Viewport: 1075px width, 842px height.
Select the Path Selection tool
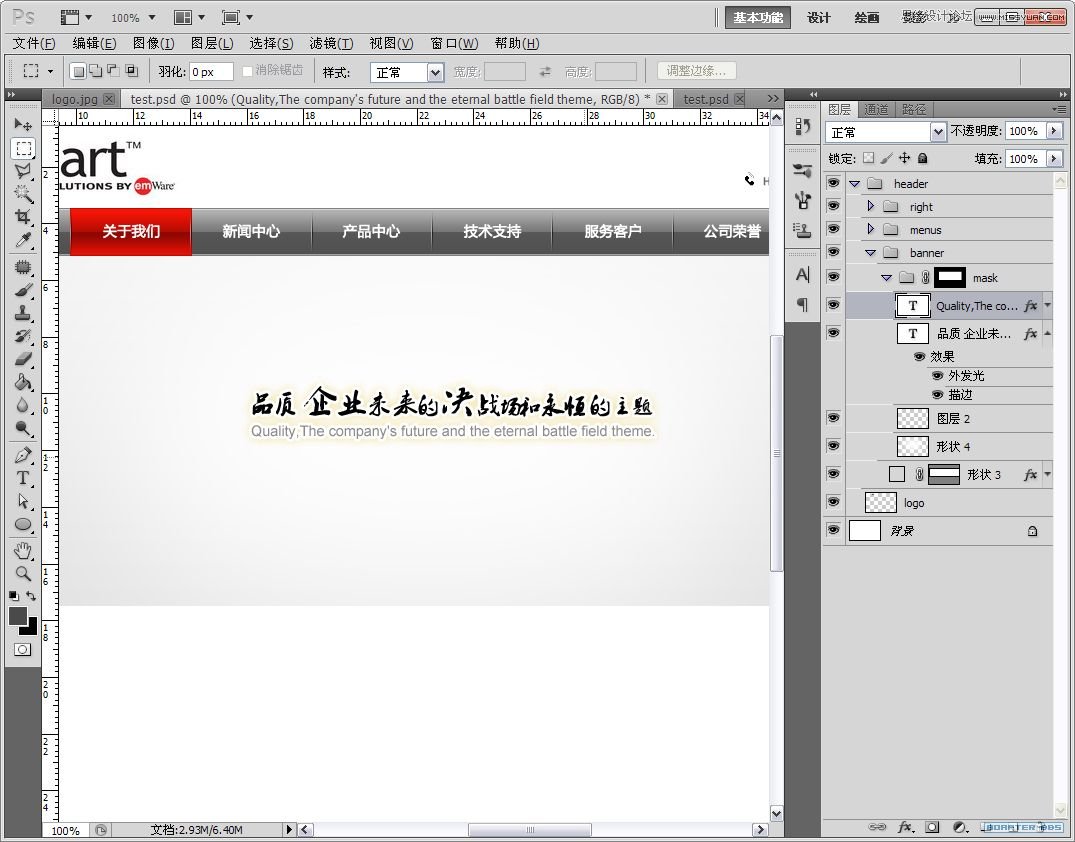click(x=23, y=501)
